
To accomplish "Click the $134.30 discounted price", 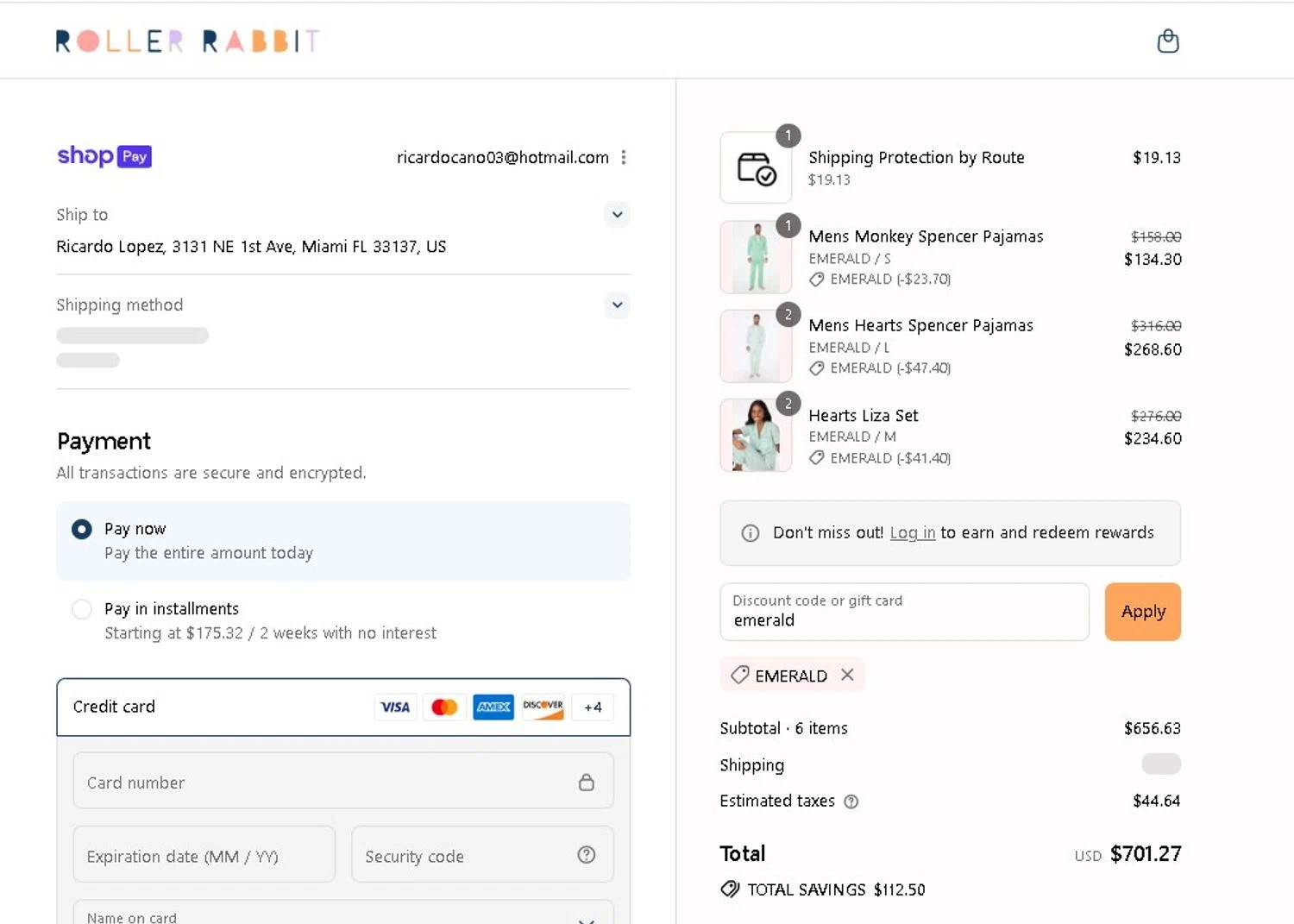I will (x=1153, y=260).
